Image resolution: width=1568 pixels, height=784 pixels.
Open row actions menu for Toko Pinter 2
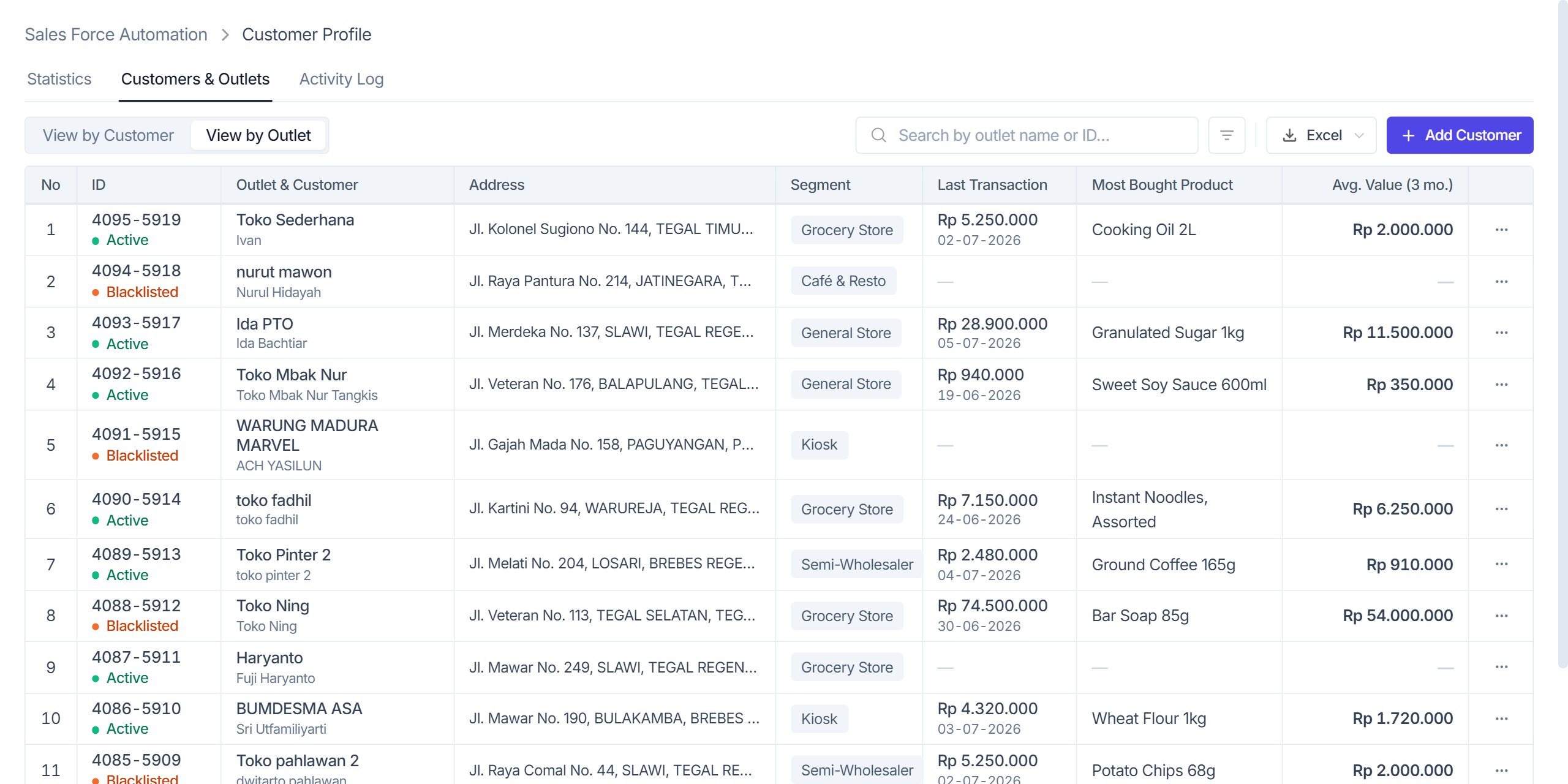(x=1501, y=564)
